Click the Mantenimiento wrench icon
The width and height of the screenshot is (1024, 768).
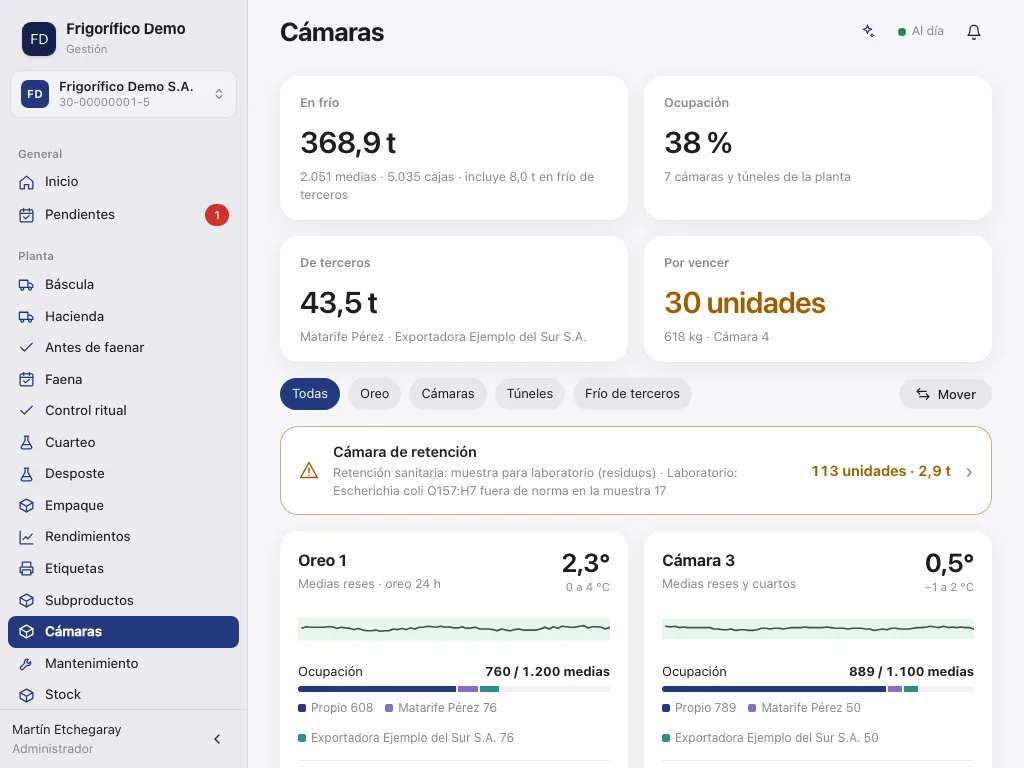pyautogui.click(x=26, y=664)
